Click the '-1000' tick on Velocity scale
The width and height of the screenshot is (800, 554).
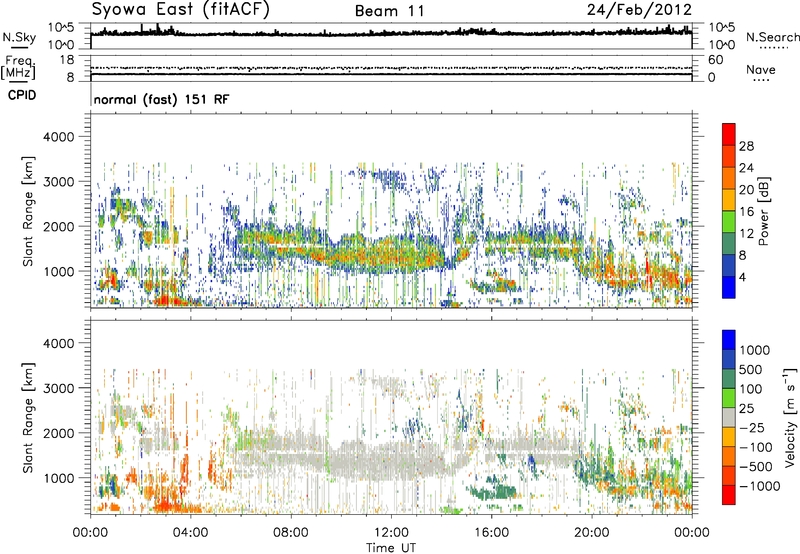pos(759,486)
